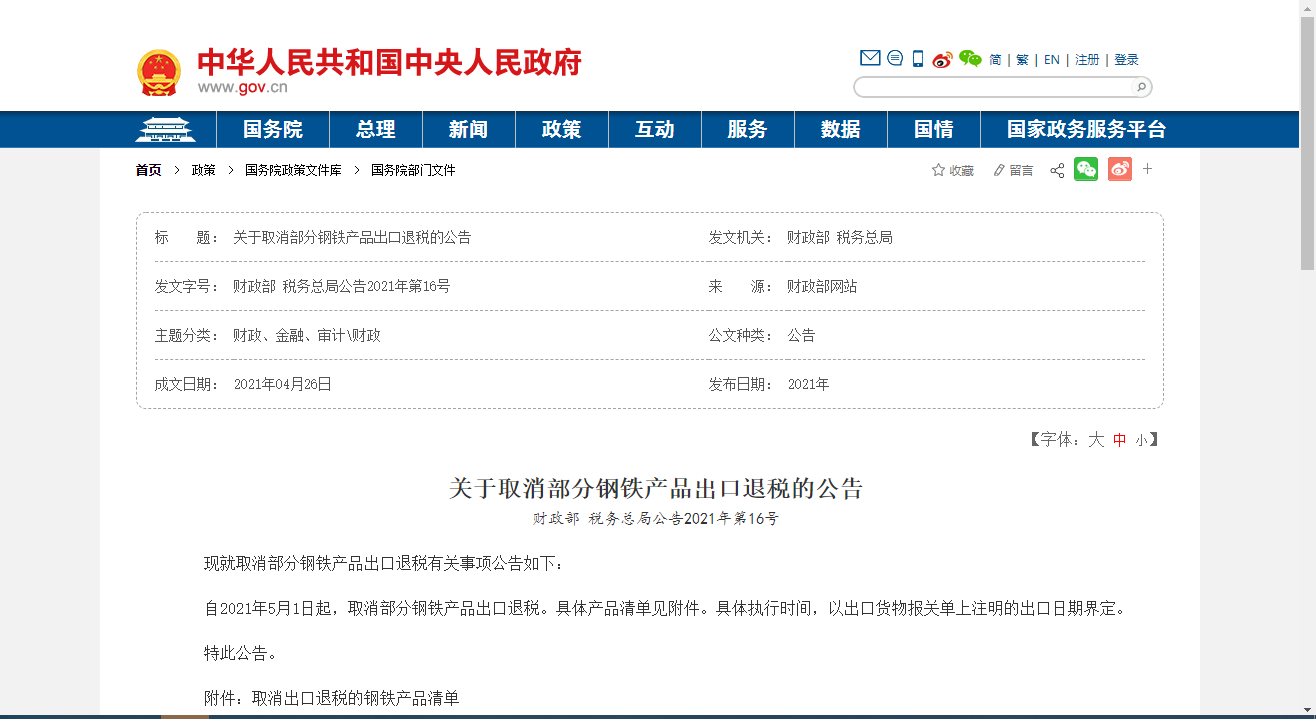Click the home icon in the navigation bar
The height and width of the screenshot is (719, 1316).
[167, 128]
